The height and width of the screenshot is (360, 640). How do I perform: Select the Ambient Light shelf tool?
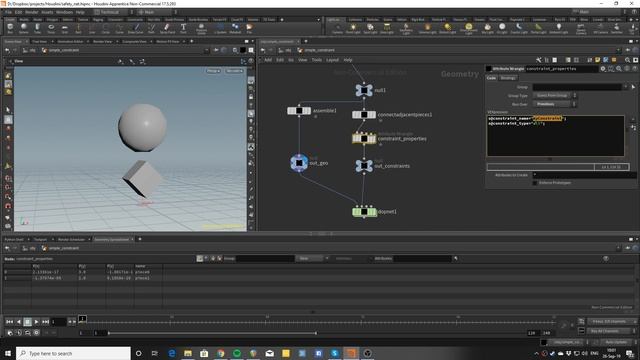[558, 28]
